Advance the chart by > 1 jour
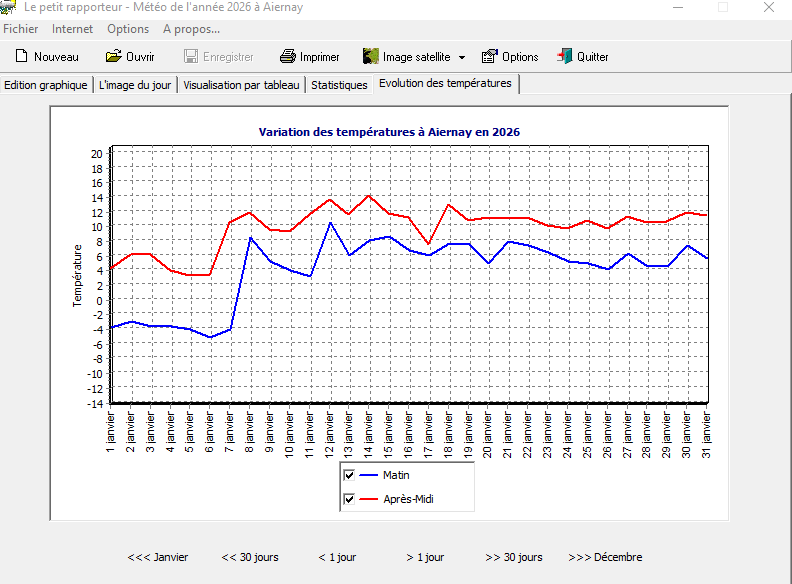This screenshot has height=584, width=792. (425, 557)
